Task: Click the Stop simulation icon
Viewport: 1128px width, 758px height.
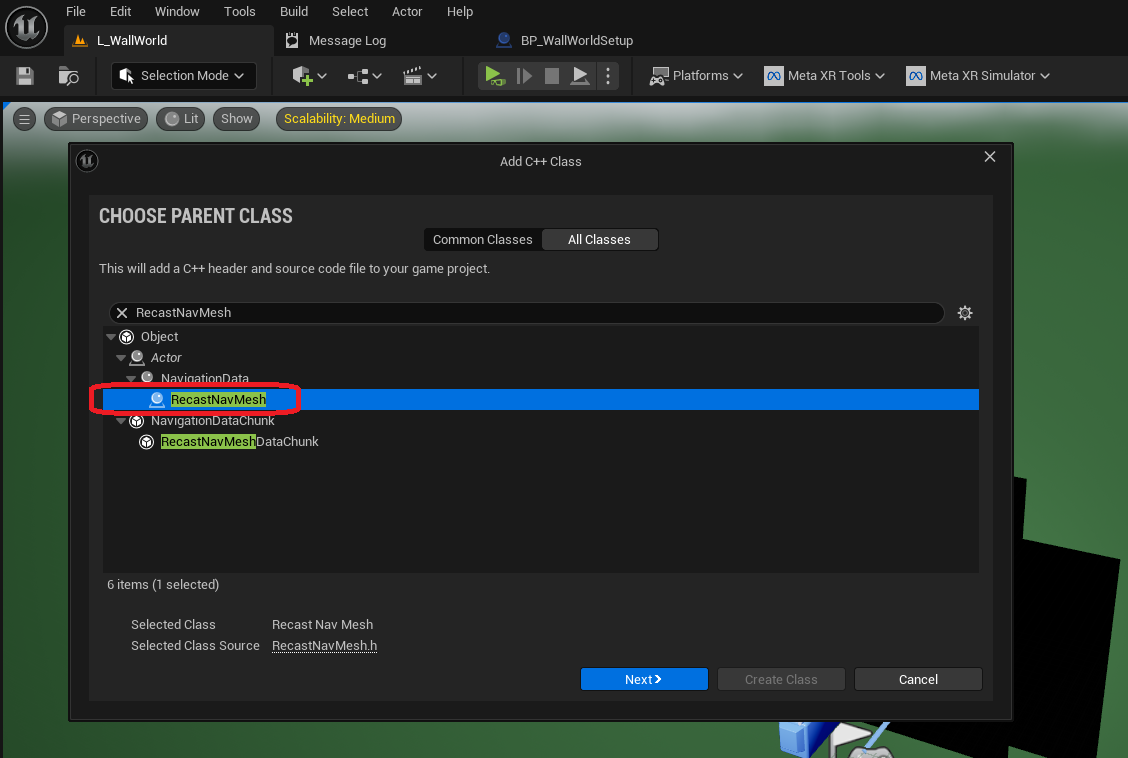Action: coord(551,76)
